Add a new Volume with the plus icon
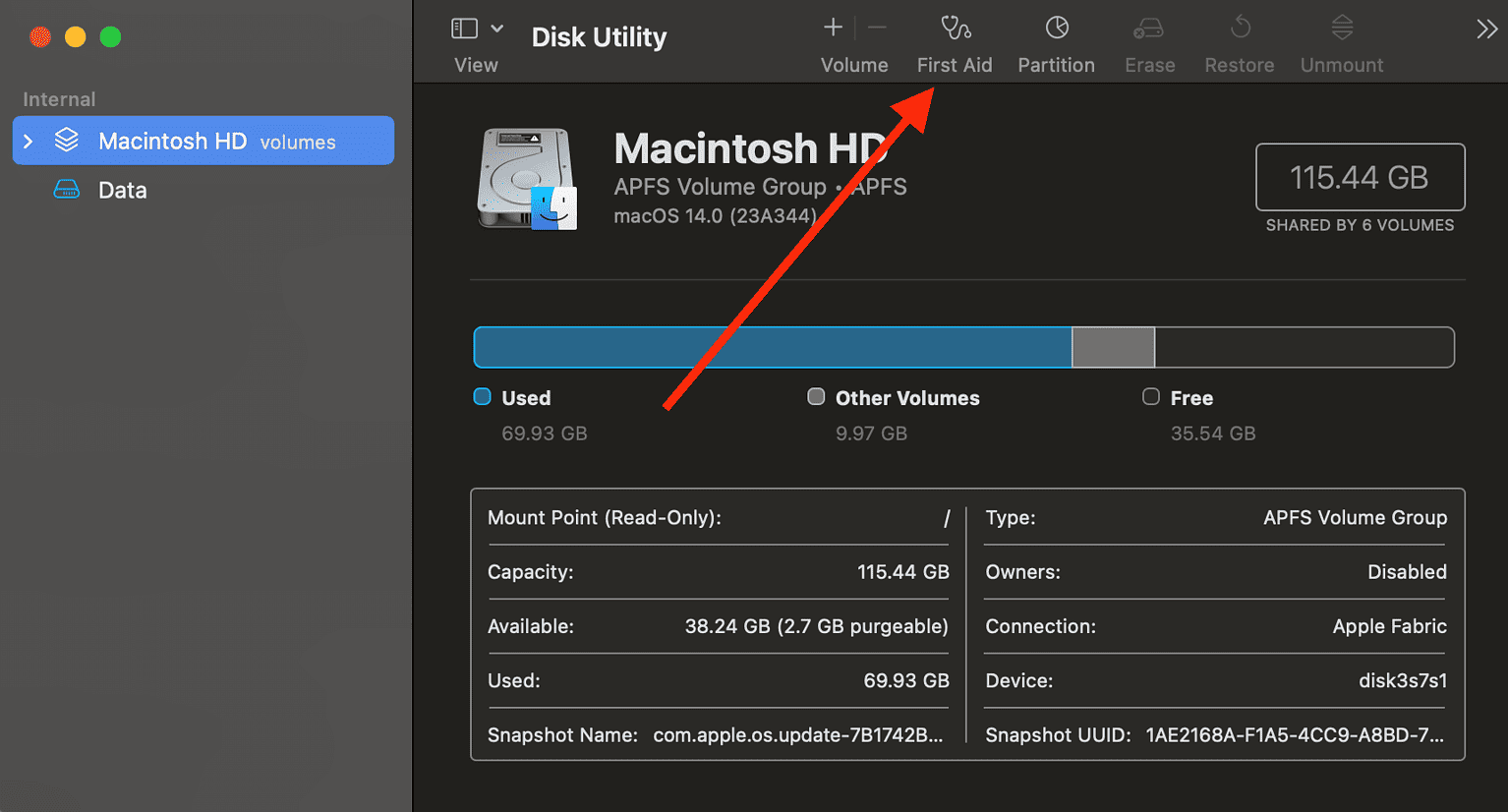Screen dimensions: 1508x812 click(832, 28)
